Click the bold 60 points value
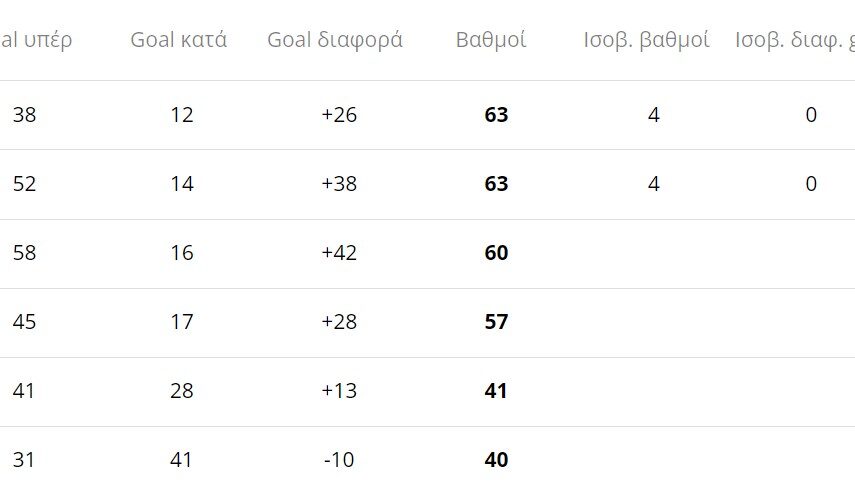Screen dimensions: 855x493 (x=496, y=253)
